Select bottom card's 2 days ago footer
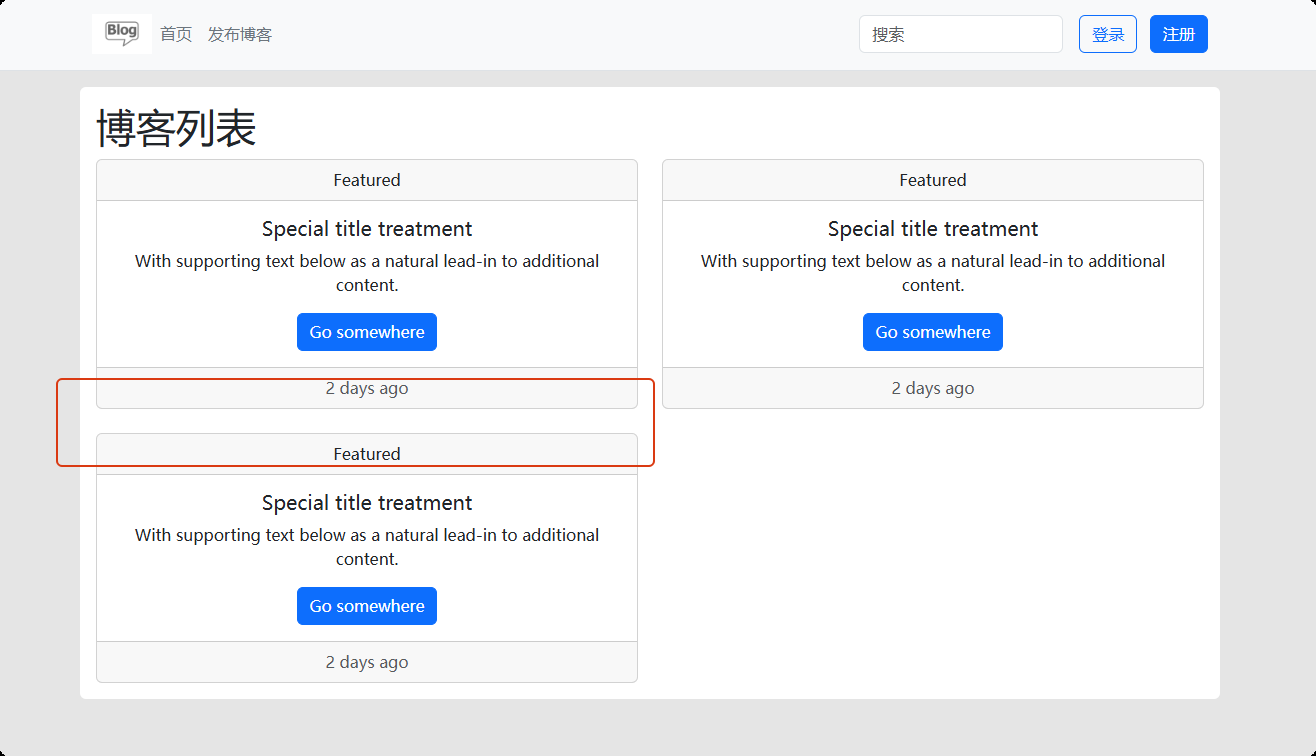 point(367,662)
